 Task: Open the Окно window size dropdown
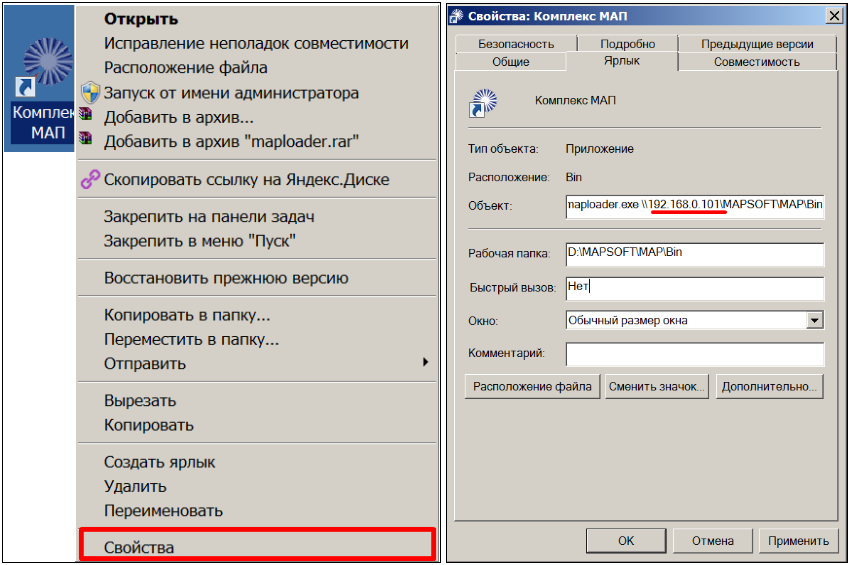pos(814,320)
